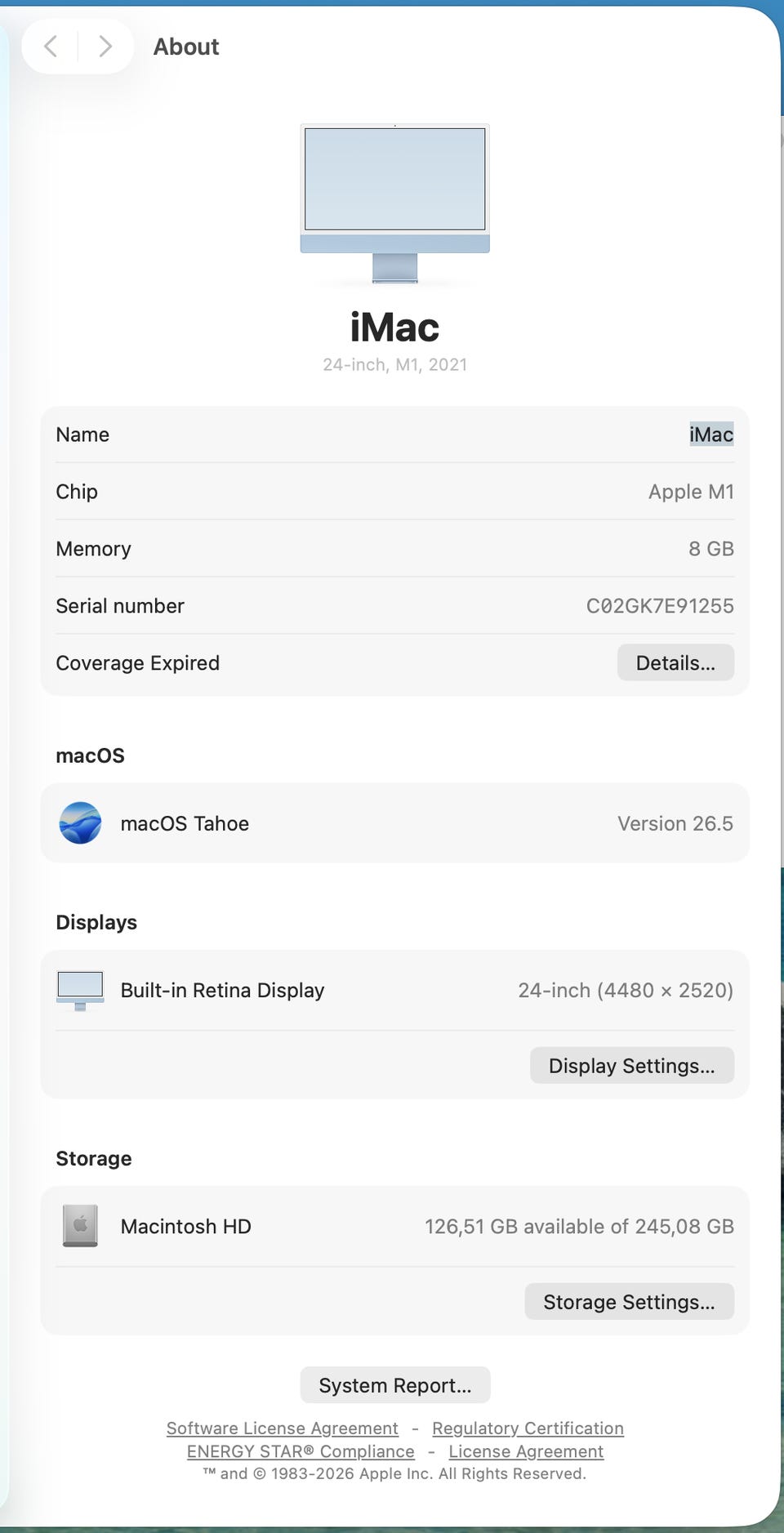Click the Memory label
This screenshot has height=1533, width=784.
(93, 549)
